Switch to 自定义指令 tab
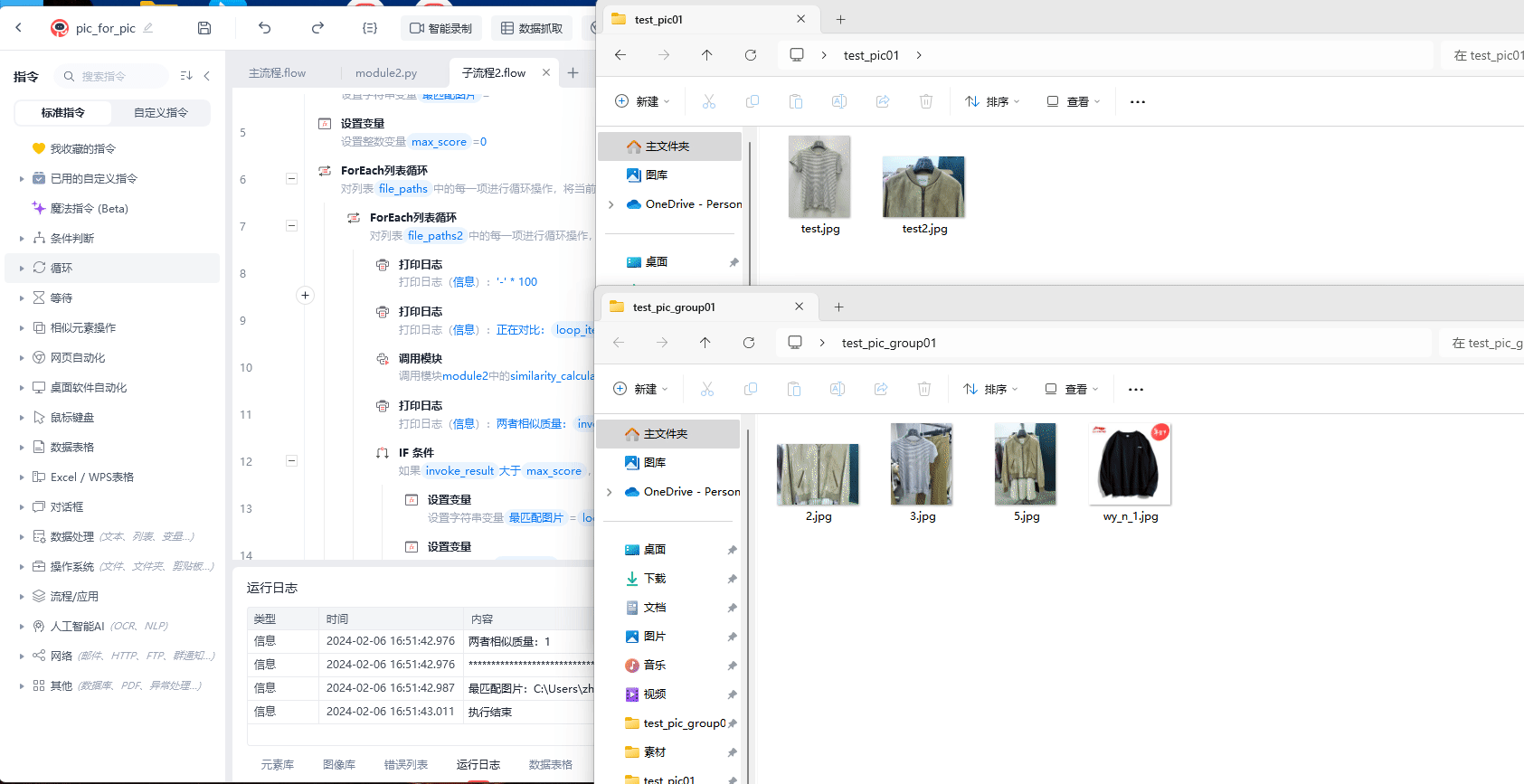 click(161, 113)
